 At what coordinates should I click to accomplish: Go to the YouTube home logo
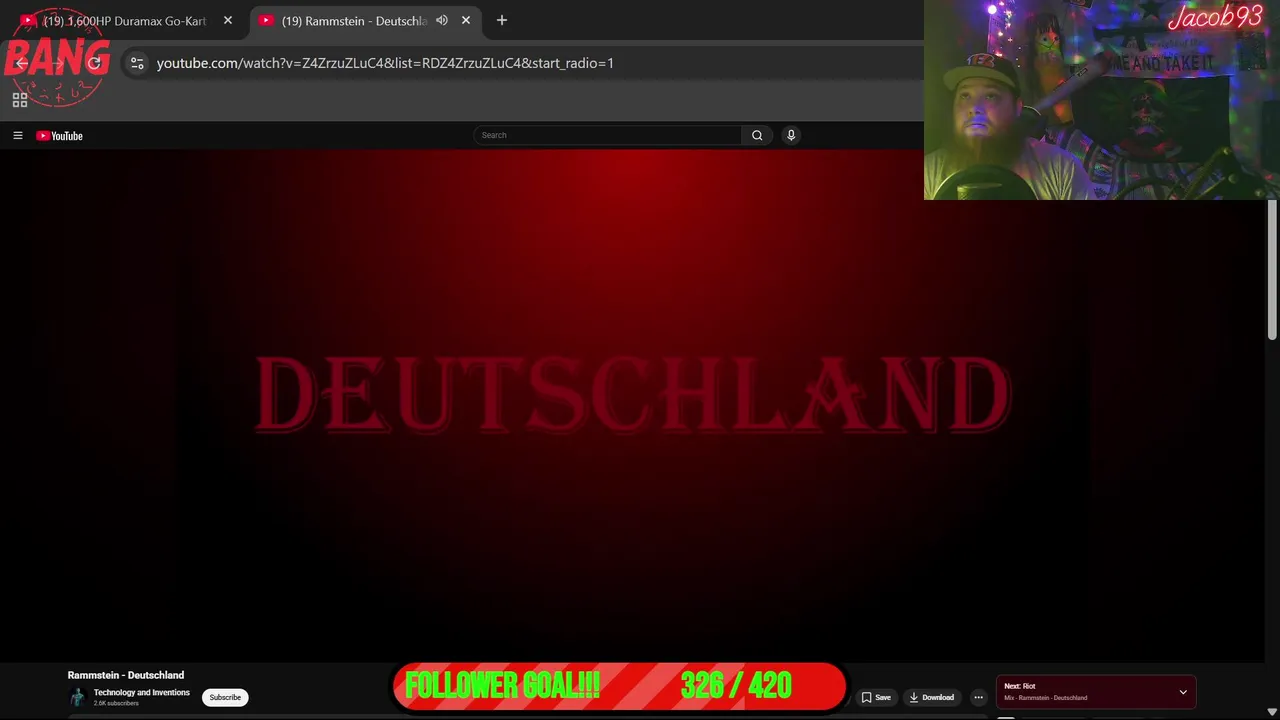point(59,136)
